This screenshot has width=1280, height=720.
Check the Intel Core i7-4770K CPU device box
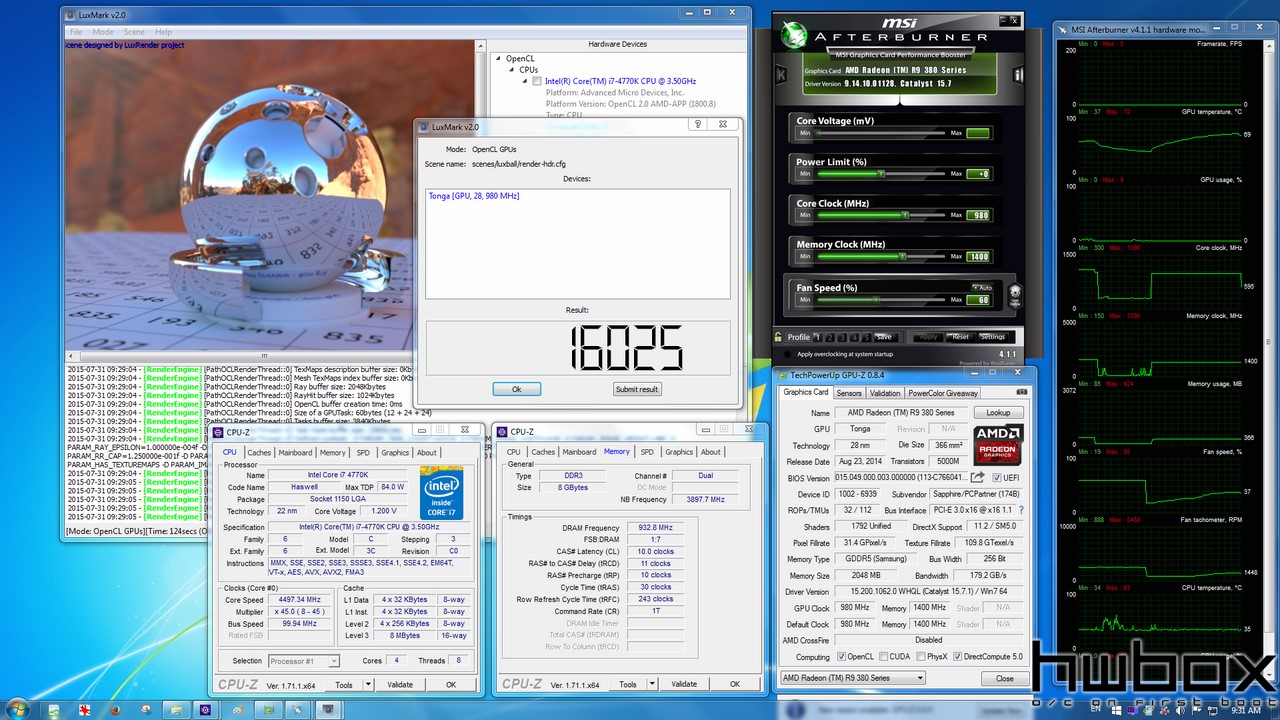[537, 81]
